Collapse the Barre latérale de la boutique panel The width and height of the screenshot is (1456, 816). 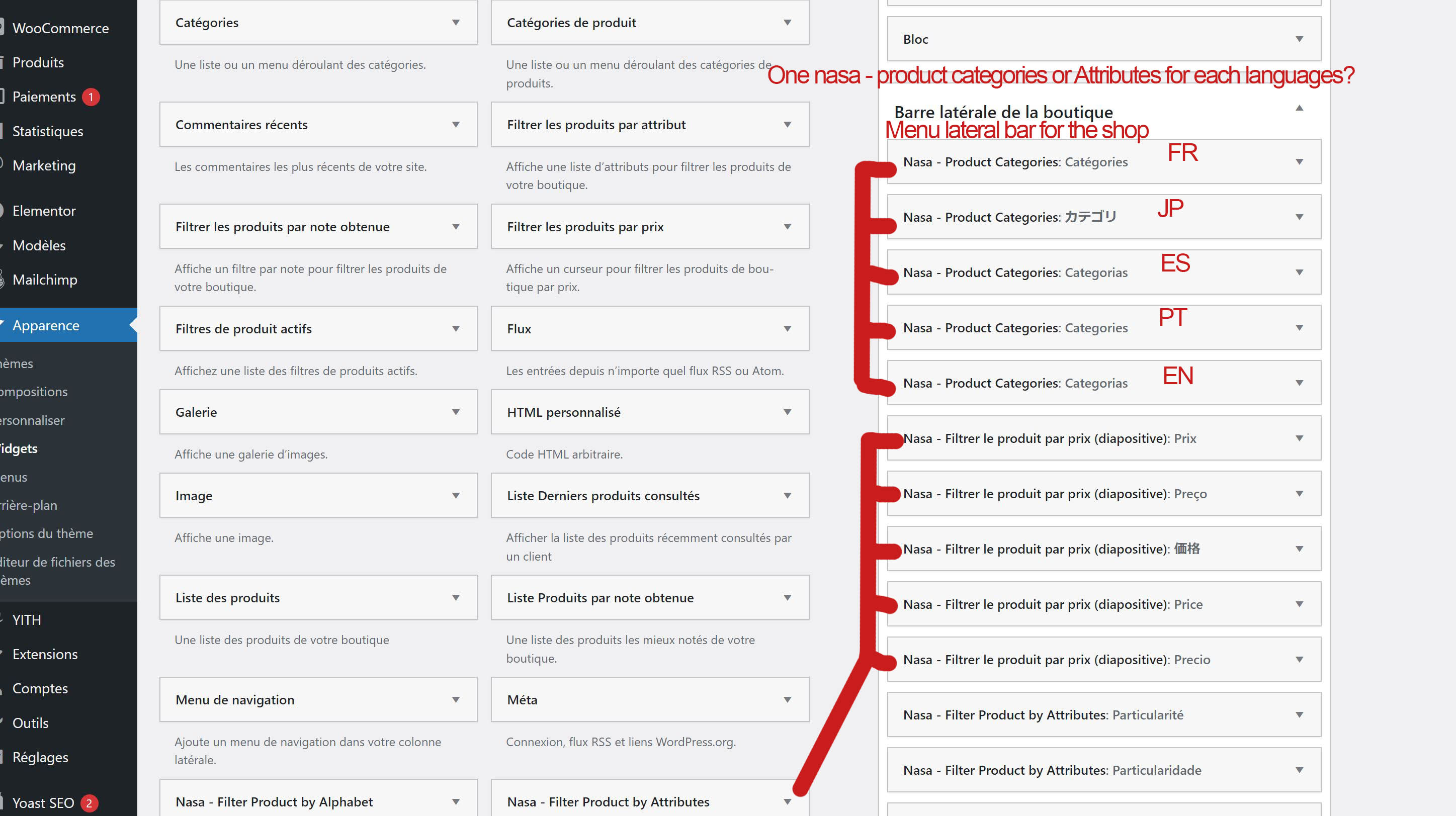1299,108
